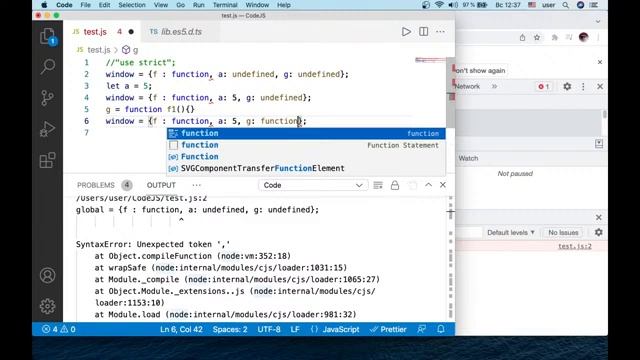Click Prettier in status bar
The height and width of the screenshot is (360, 640).
point(388,329)
